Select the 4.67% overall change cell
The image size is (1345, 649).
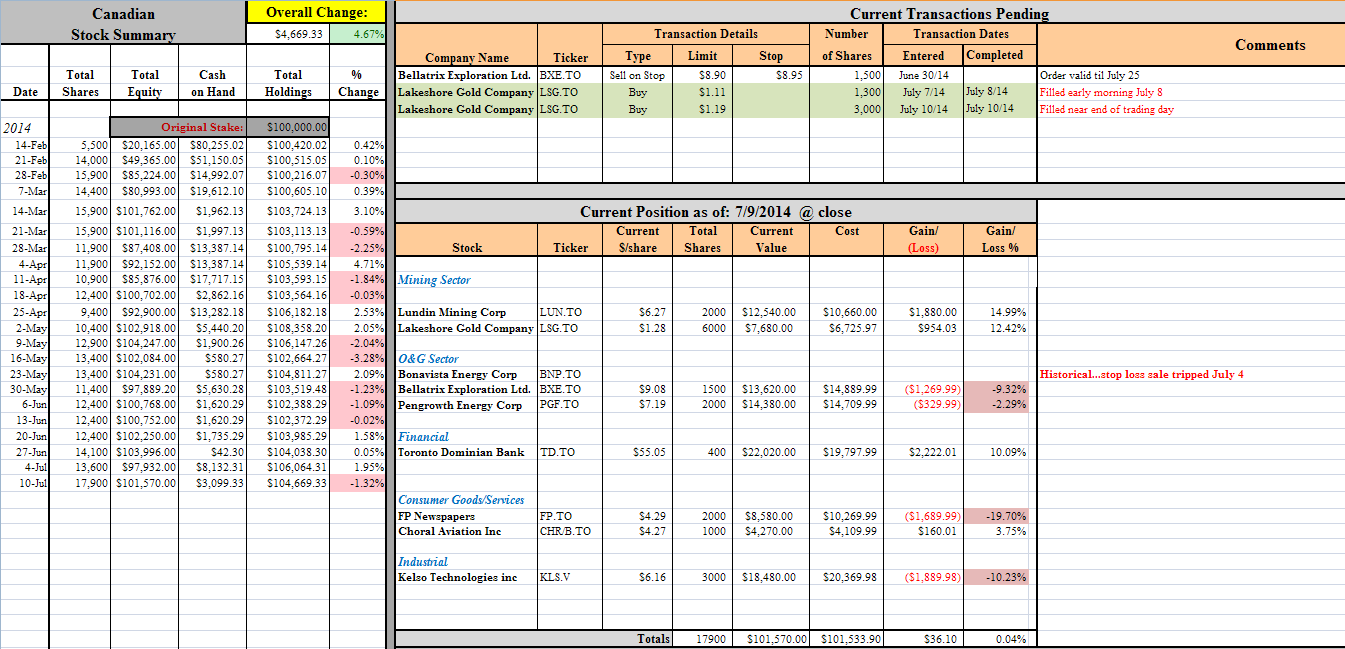356,34
